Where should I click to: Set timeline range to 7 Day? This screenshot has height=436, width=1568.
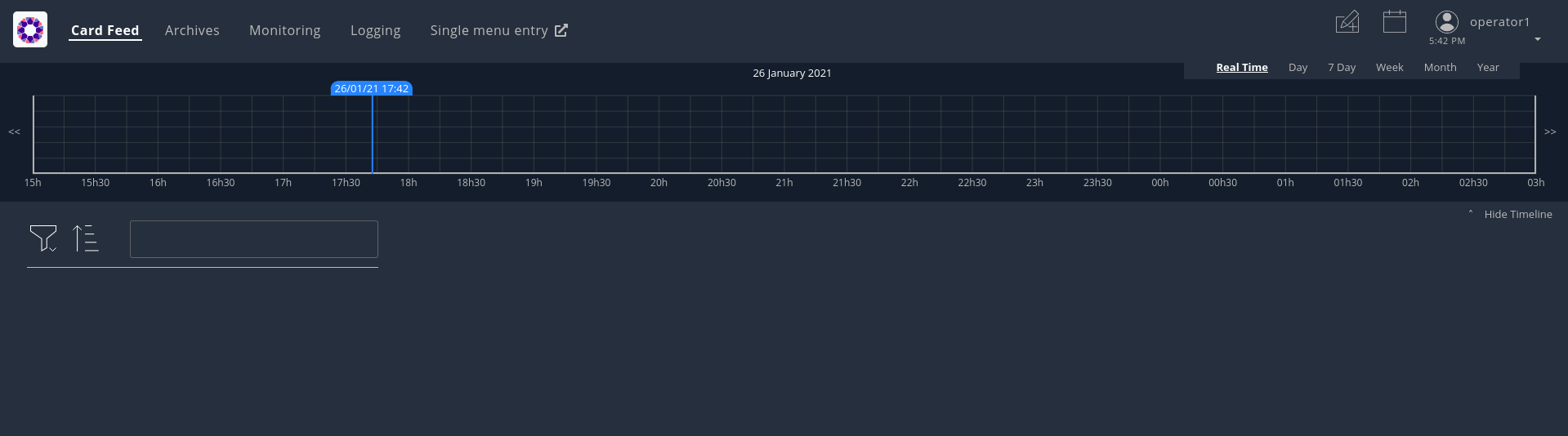tap(1341, 68)
